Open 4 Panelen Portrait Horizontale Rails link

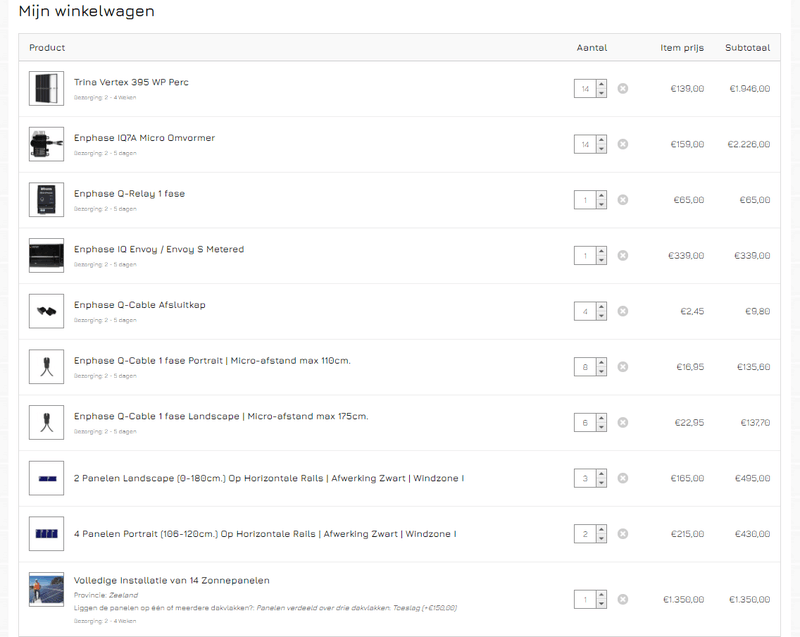[x=265, y=534]
